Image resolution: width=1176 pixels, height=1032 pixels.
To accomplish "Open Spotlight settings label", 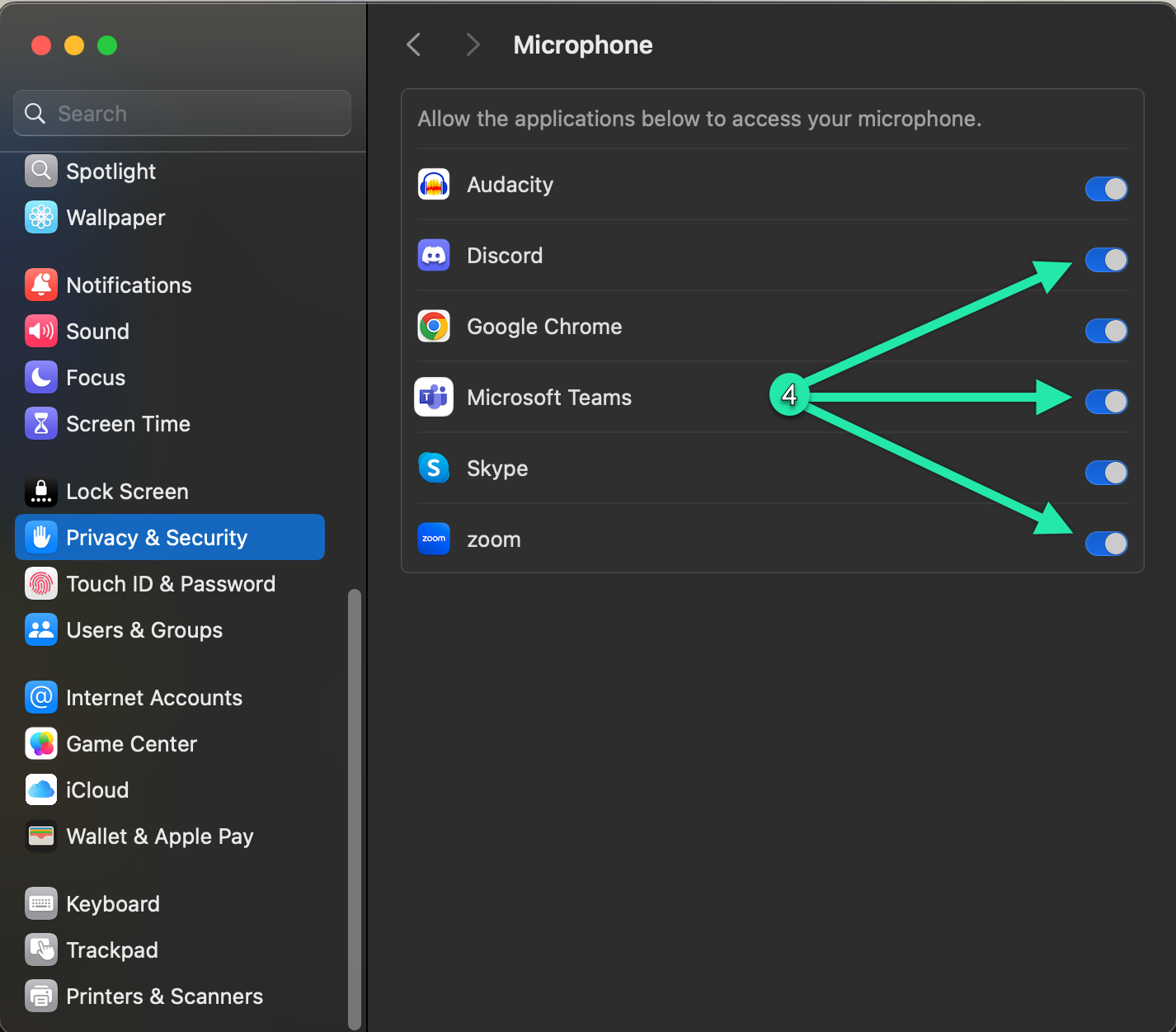I will pyautogui.click(x=111, y=172).
